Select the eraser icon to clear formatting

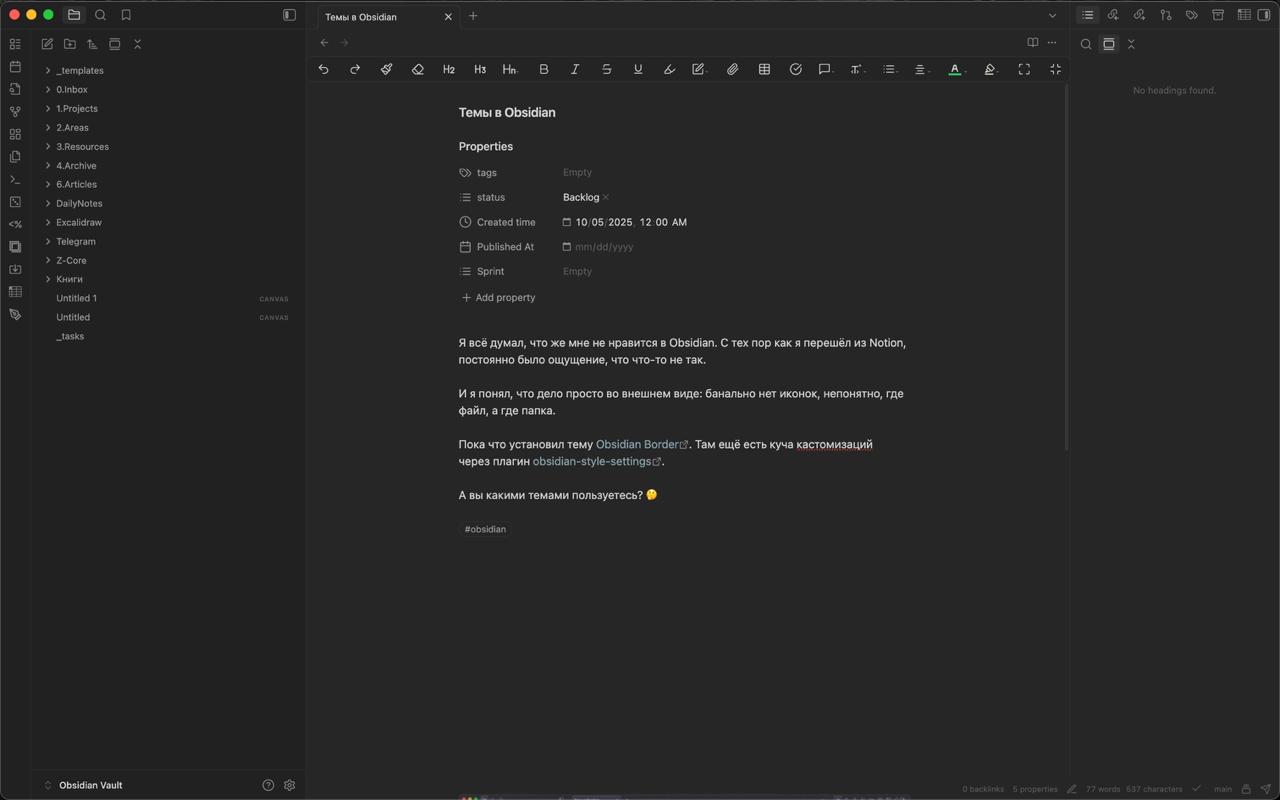tap(418, 69)
